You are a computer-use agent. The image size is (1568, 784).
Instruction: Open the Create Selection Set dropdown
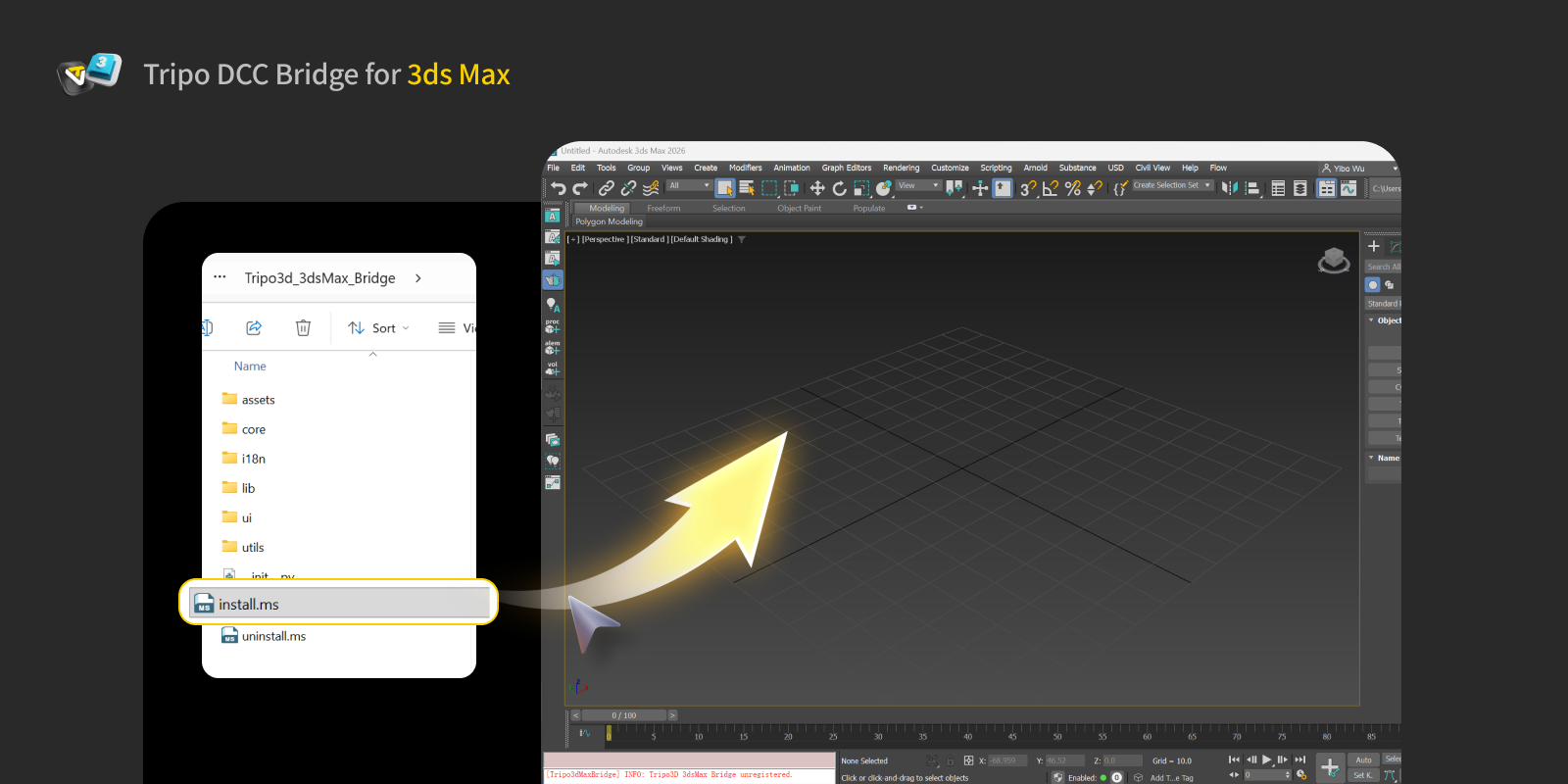tap(1172, 185)
